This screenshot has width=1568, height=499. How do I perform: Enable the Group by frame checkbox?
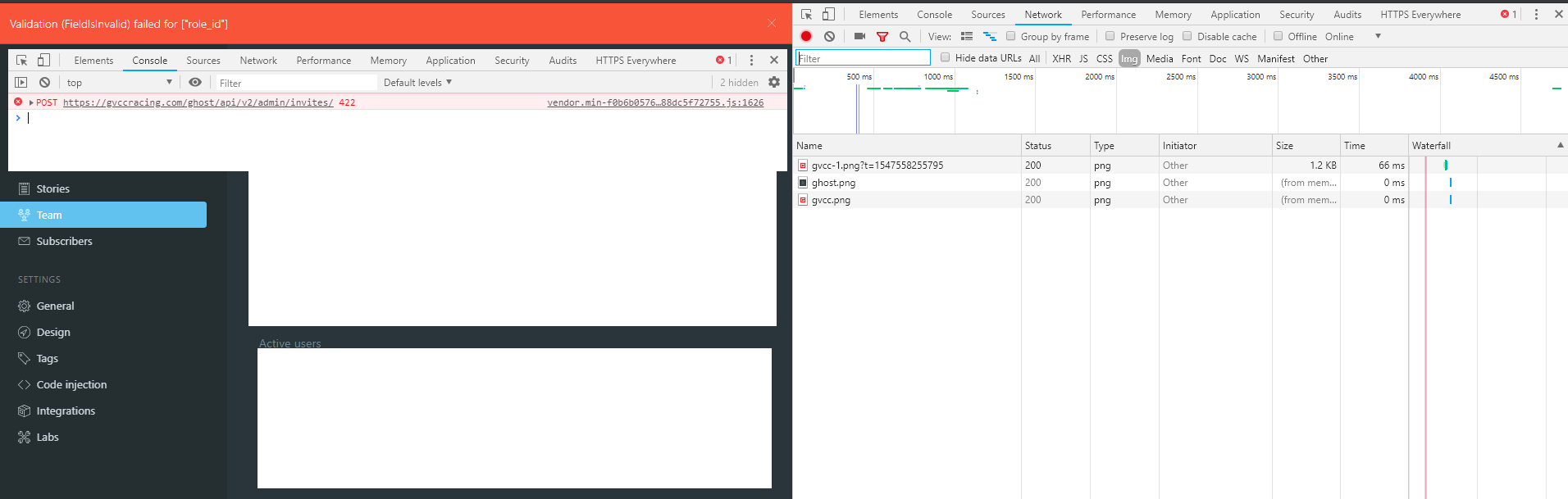pyautogui.click(x=1010, y=36)
